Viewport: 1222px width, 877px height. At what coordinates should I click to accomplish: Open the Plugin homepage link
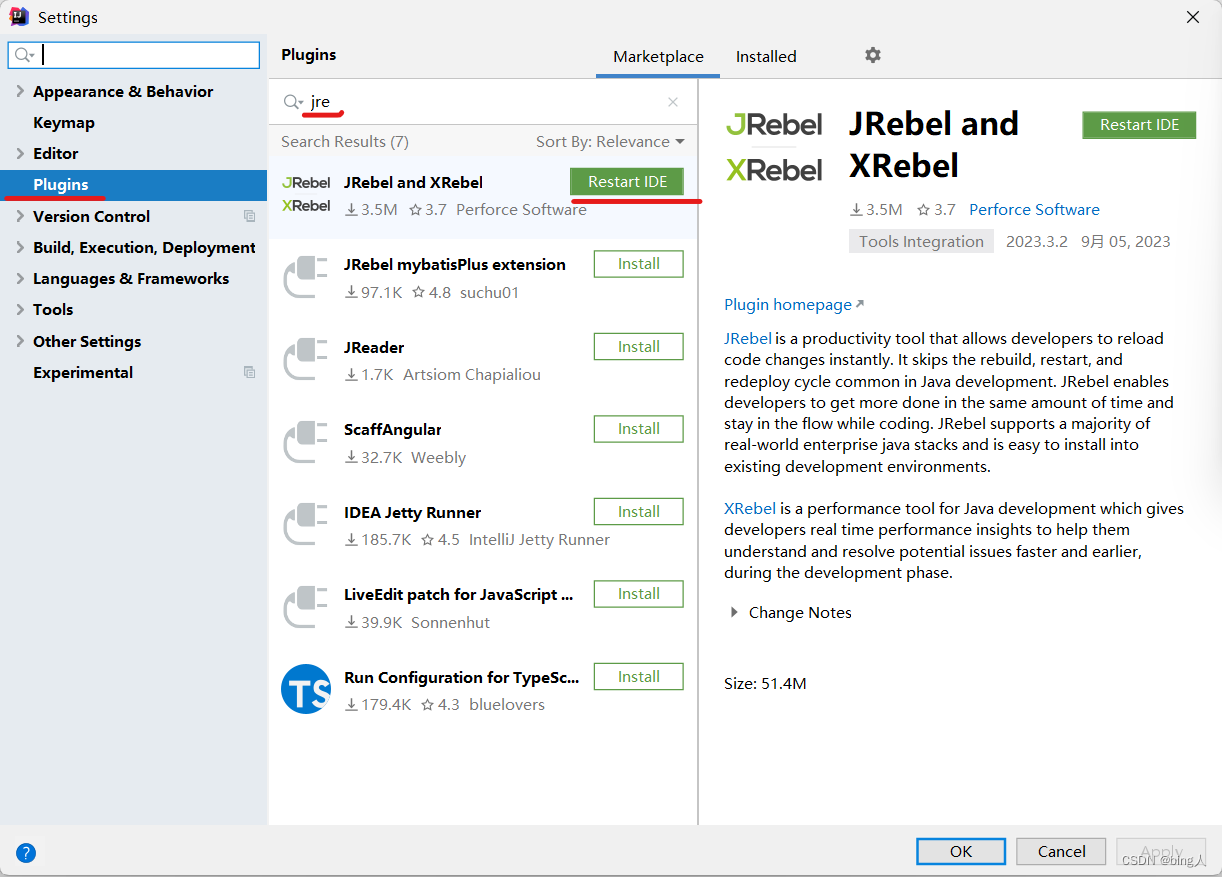coord(794,305)
